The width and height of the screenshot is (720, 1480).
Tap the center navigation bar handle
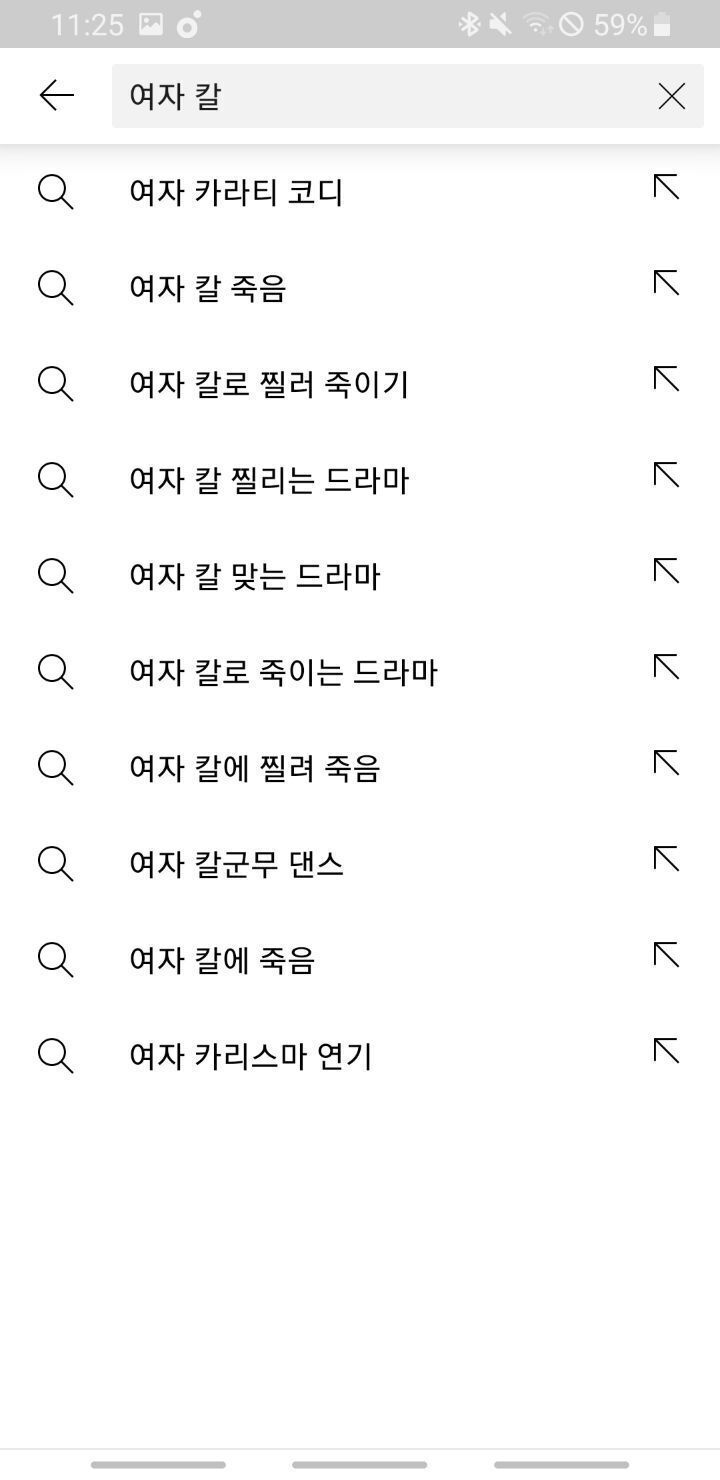359,1465
